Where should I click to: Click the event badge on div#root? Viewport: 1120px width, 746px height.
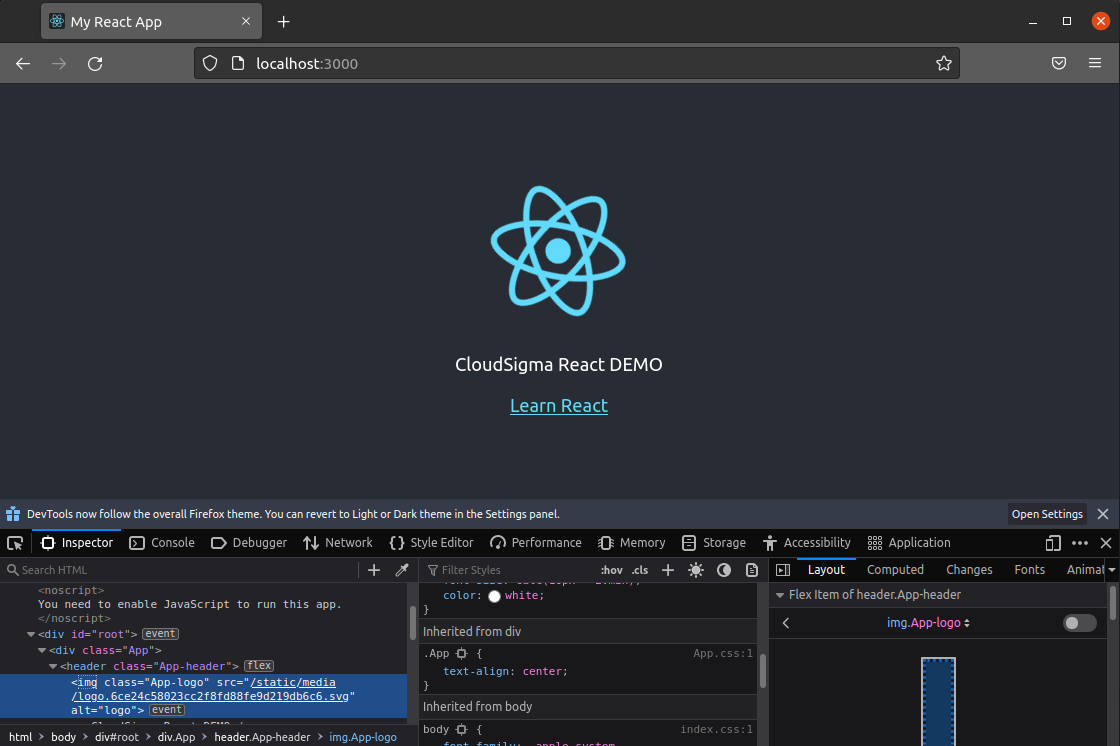(x=160, y=634)
